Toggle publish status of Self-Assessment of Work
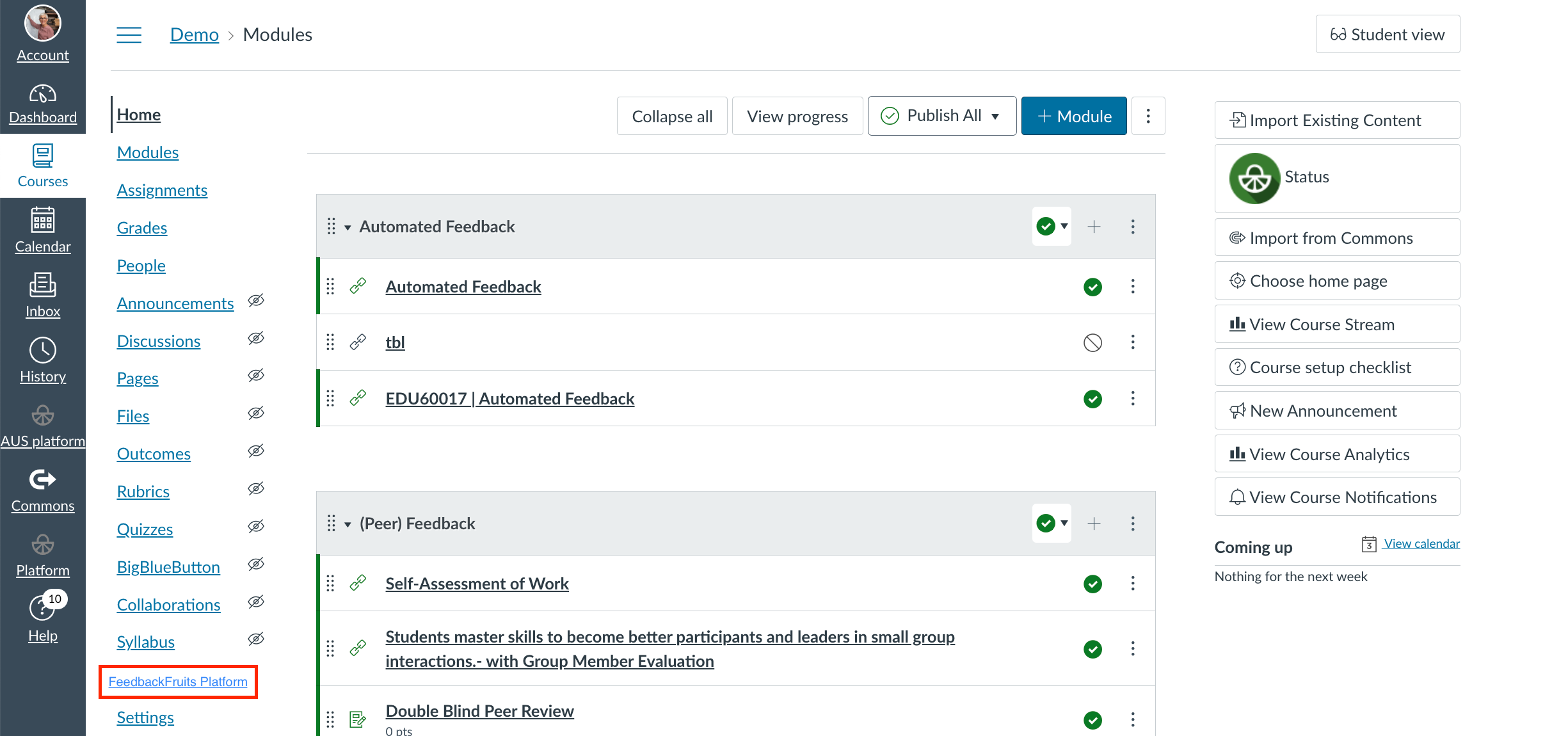Image resolution: width=1568 pixels, height=736 pixels. pos(1092,584)
